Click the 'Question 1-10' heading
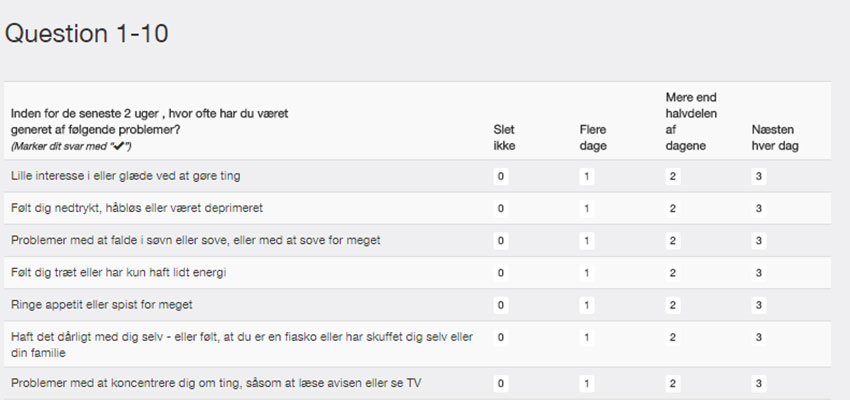Screen dimensions: 850x400 tap(87, 34)
